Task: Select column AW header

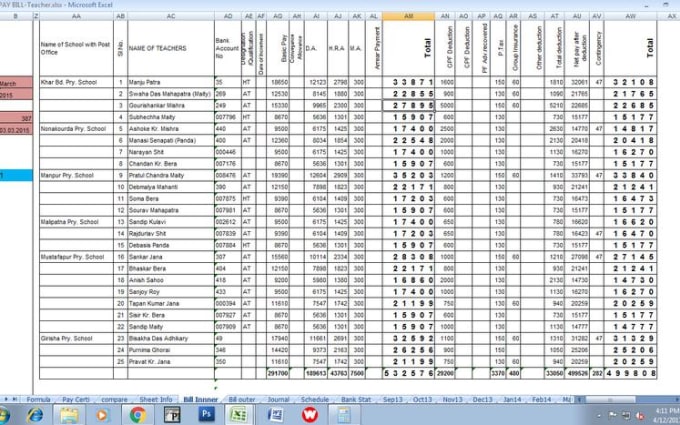Action: pyautogui.click(x=631, y=16)
